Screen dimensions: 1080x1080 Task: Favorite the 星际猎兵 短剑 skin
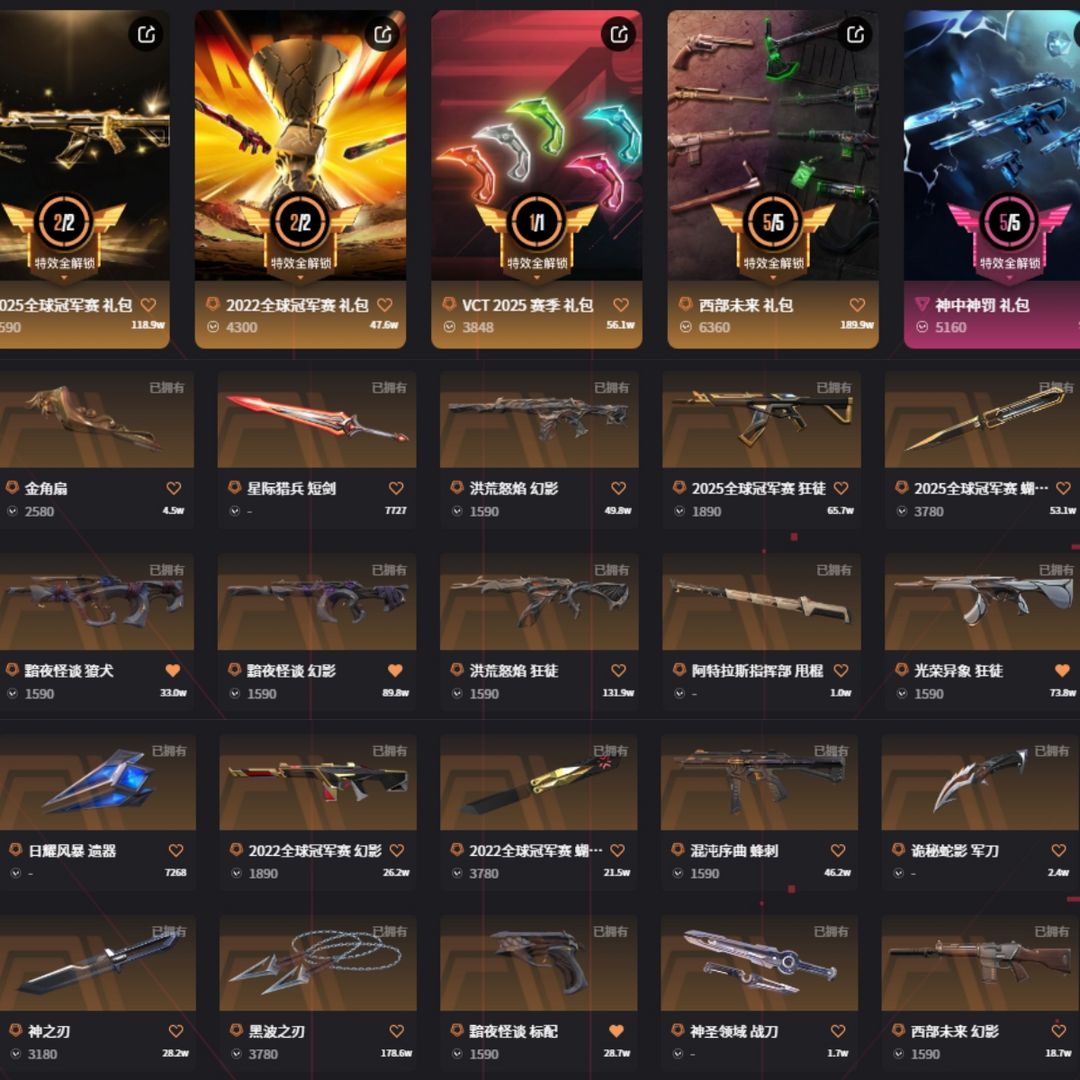(x=396, y=488)
